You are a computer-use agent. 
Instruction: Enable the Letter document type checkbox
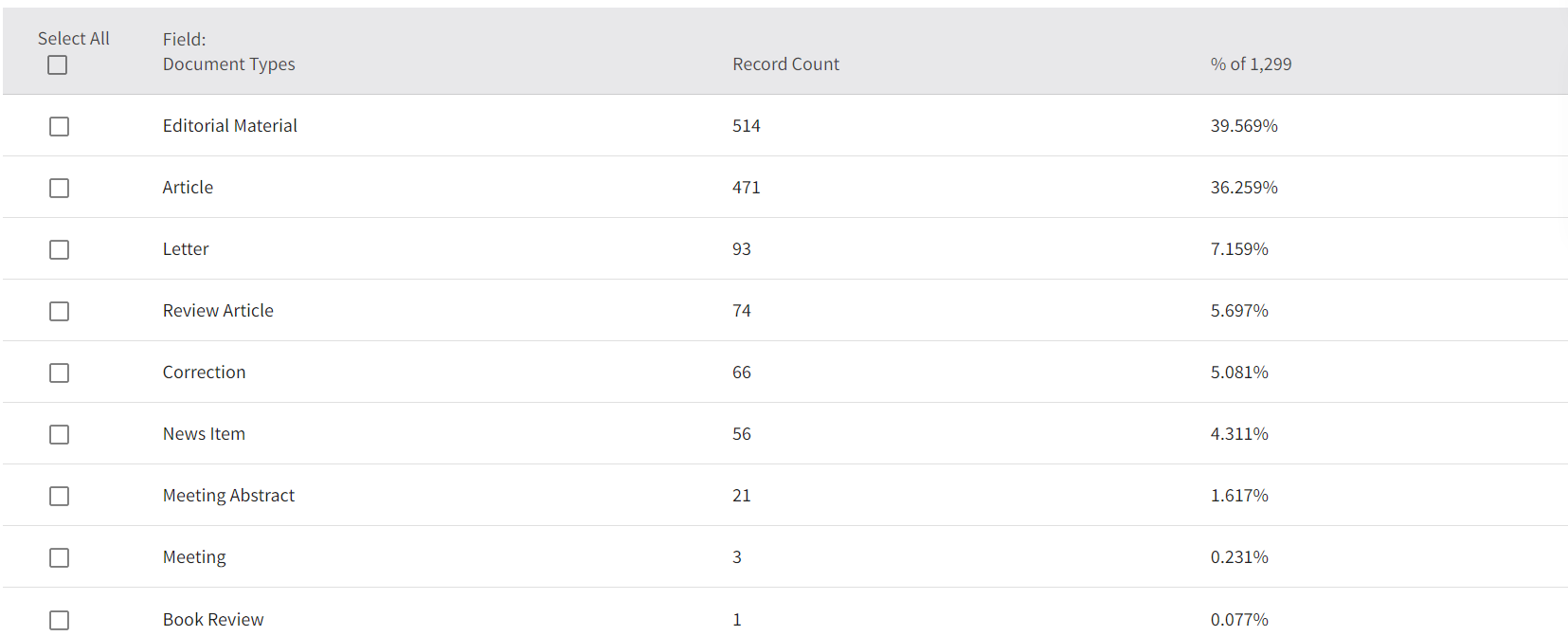pyautogui.click(x=59, y=249)
